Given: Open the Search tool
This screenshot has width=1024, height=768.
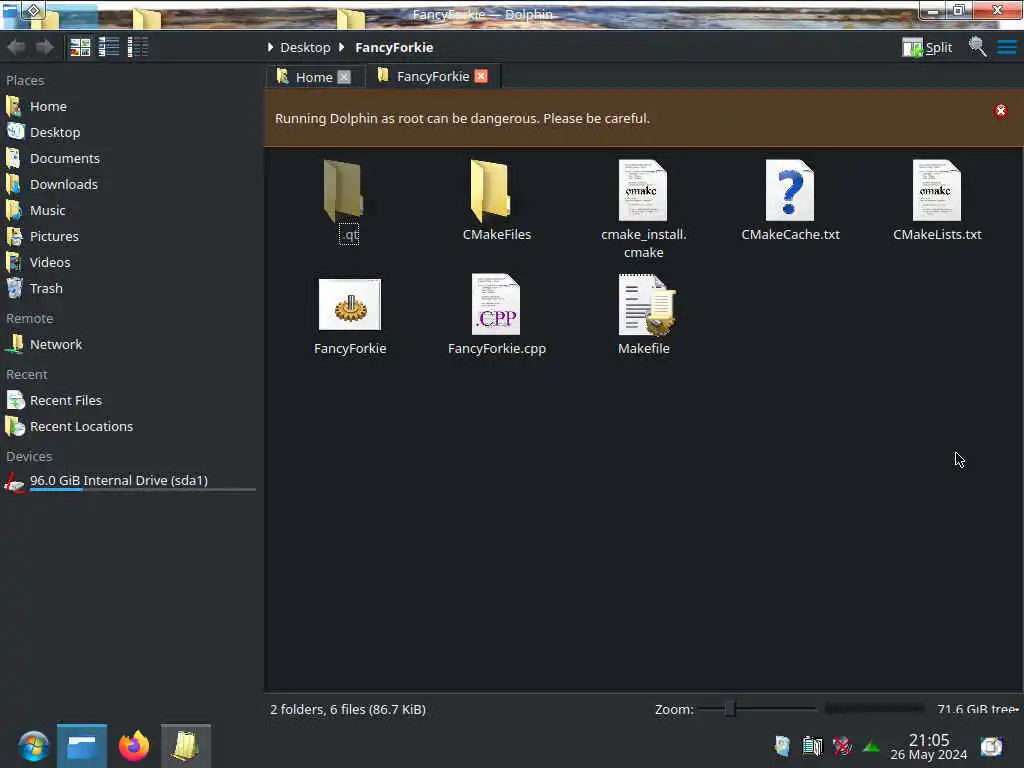Looking at the screenshot, I should pos(977,47).
